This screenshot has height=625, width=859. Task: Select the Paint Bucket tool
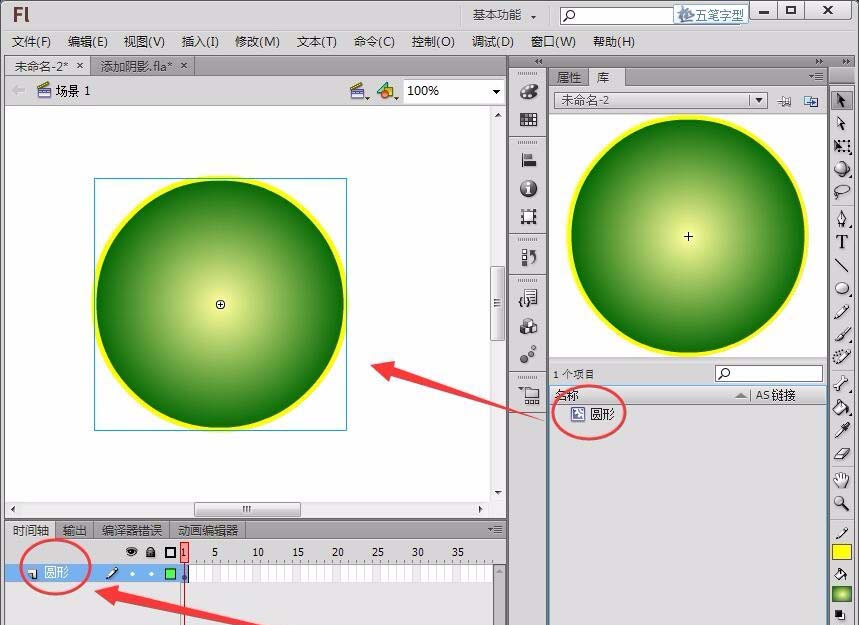(x=841, y=407)
